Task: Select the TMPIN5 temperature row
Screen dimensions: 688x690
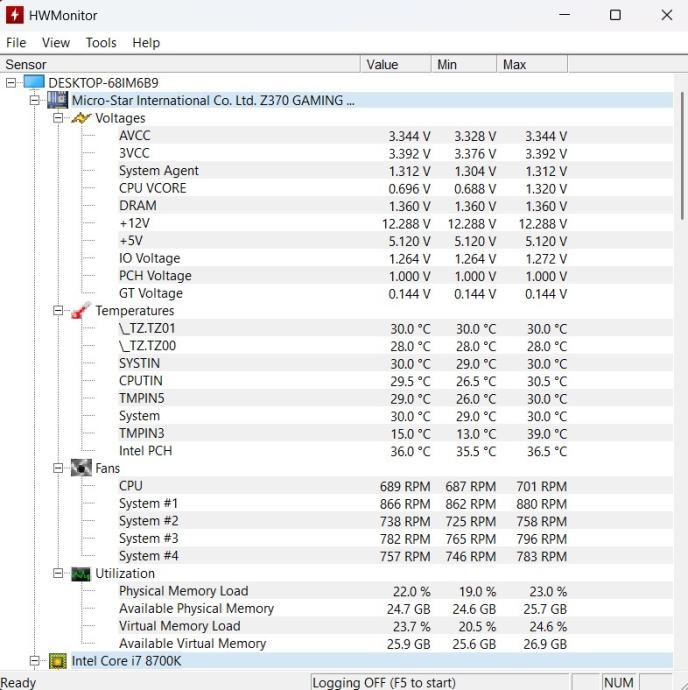Action: point(395,398)
